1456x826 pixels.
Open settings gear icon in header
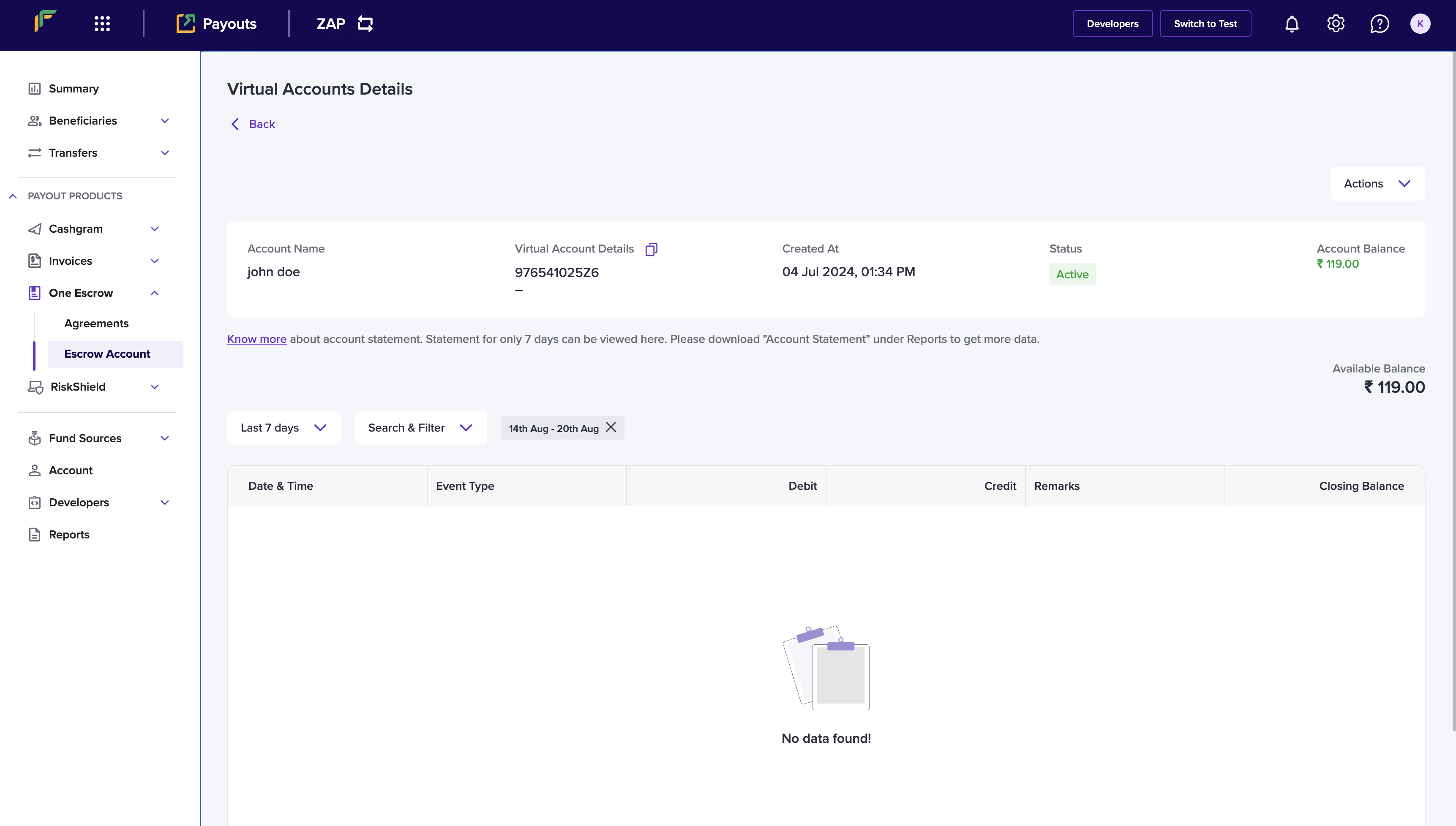(x=1336, y=24)
